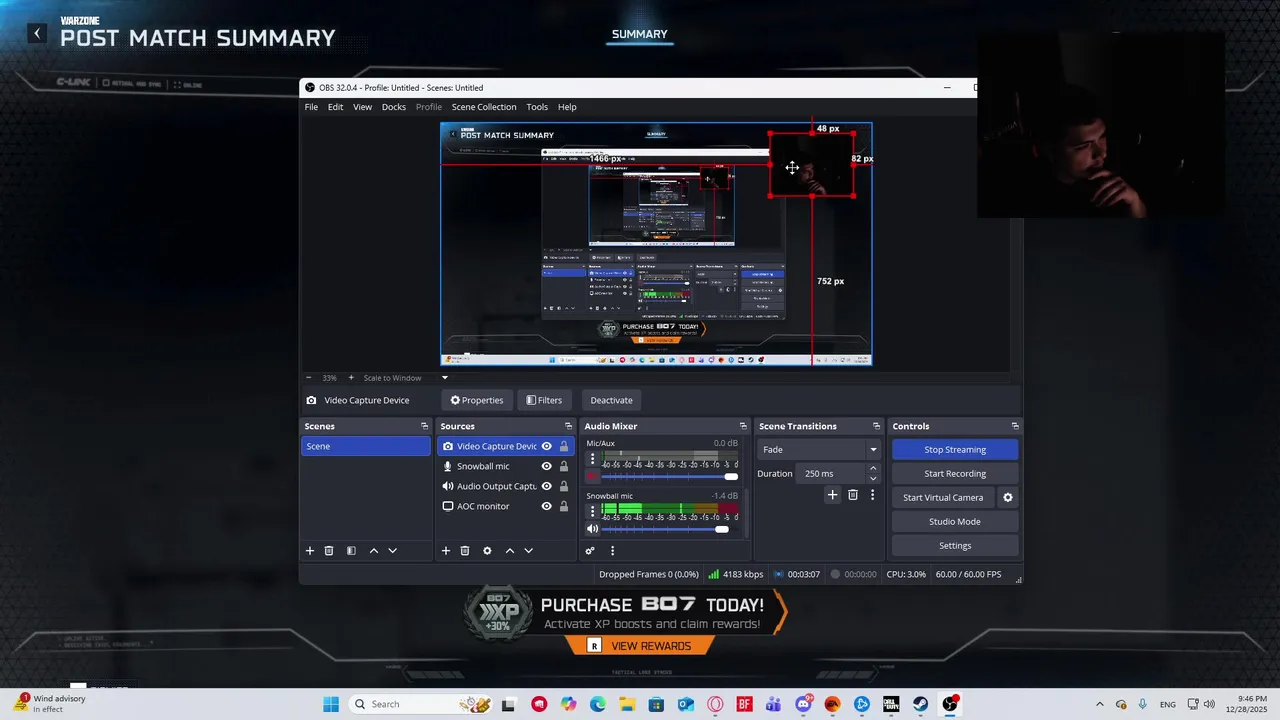Undock the Scene Transitions panel
This screenshot has width=1280, height=720.
click(877, 426)
